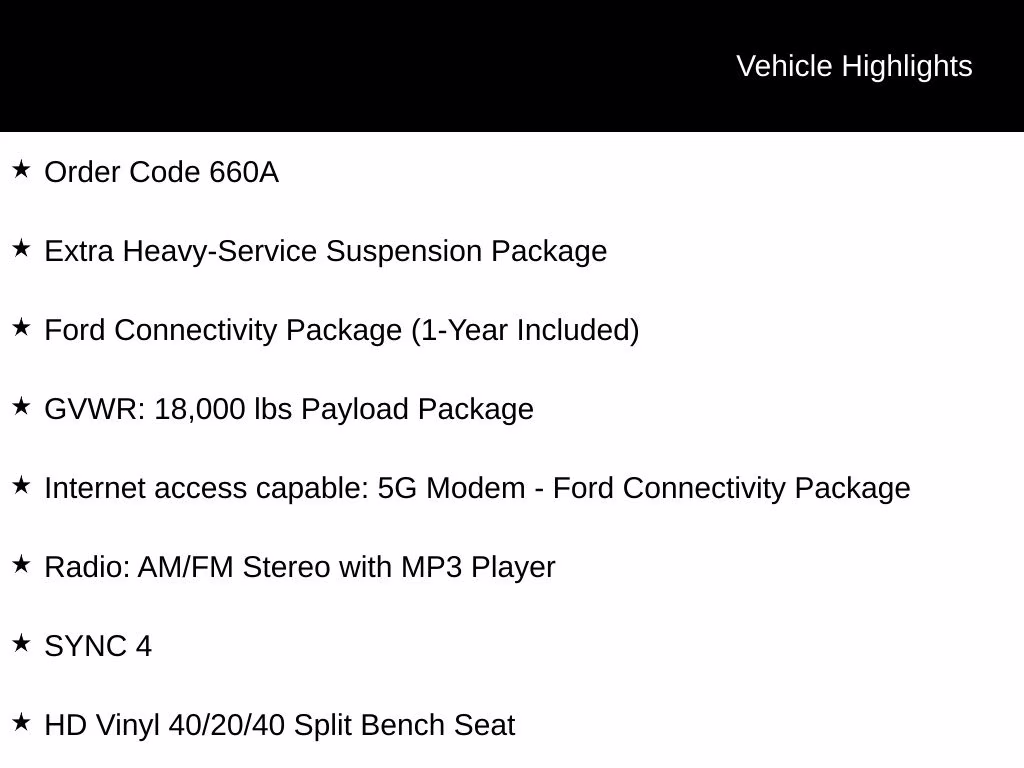Select GVWR: 18,000 lbs Payload Package text
The image size is (1024, 768).
pos(289,409)
